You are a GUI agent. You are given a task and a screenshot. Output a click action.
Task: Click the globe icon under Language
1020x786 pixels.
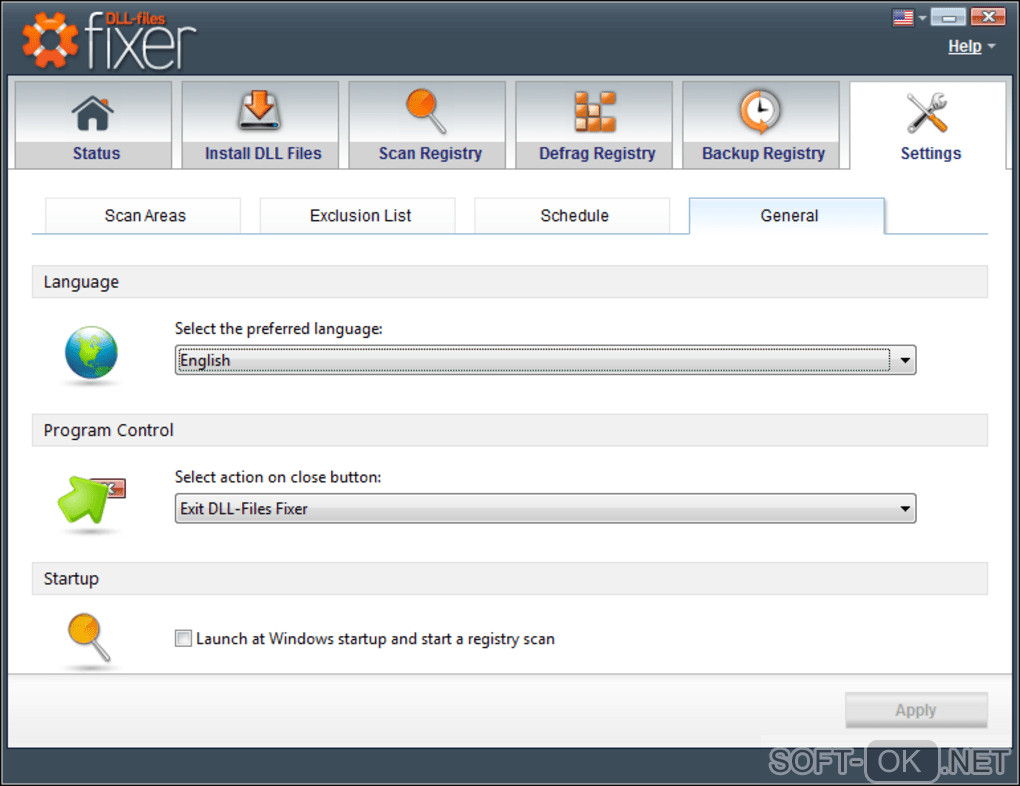point(91,353)
